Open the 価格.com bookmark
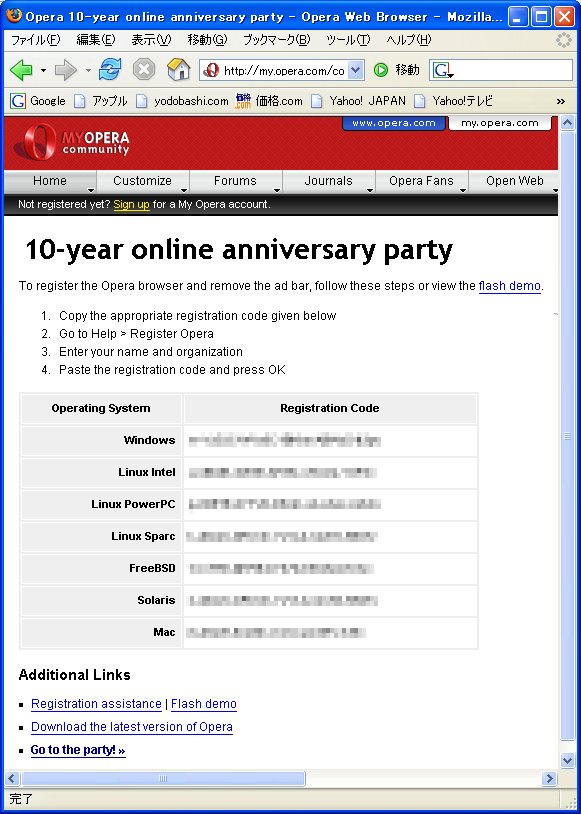Image resolution: width=581 pixels, height=814 pixels. click(x=269, y=101)
